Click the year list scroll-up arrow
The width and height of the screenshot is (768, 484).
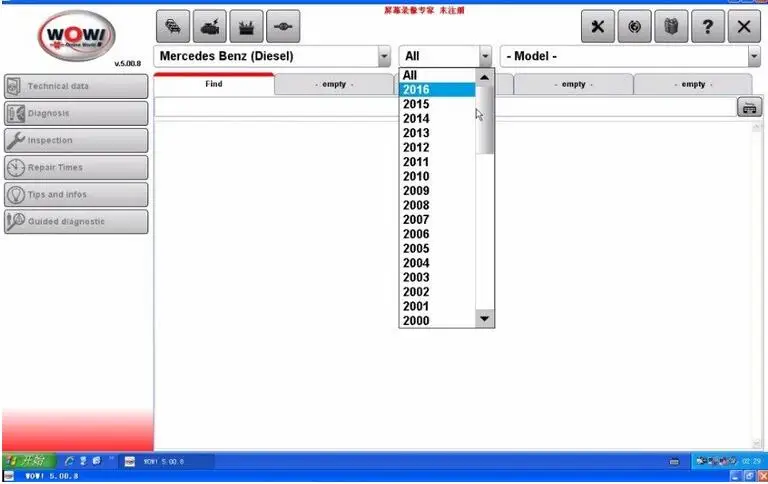(484, 77)
